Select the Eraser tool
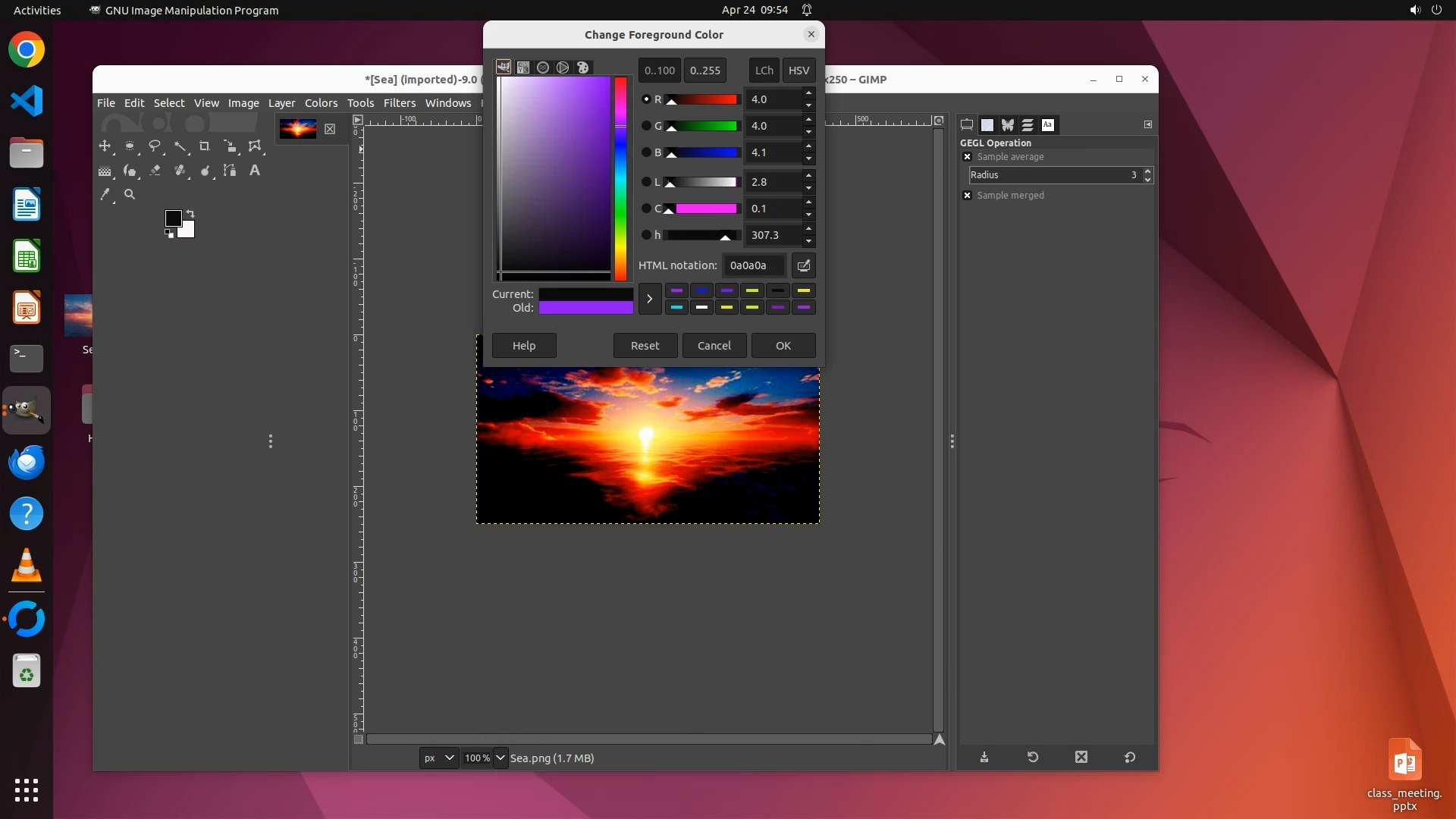The width and height of the screenshot is (1456, 819). (155, 171)
